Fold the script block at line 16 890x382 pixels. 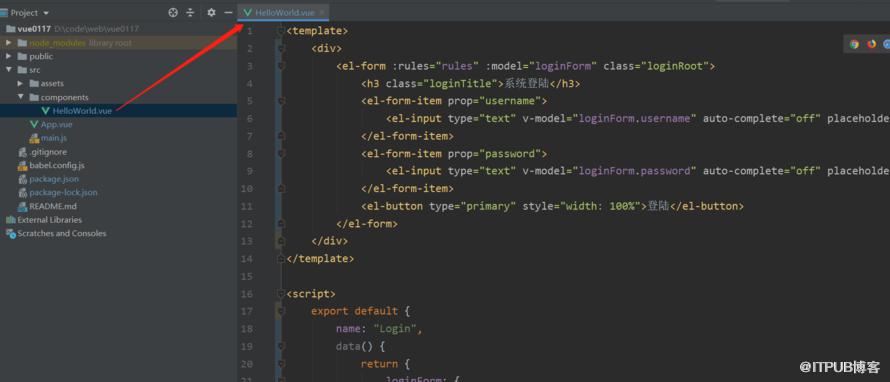pos(280,293)
